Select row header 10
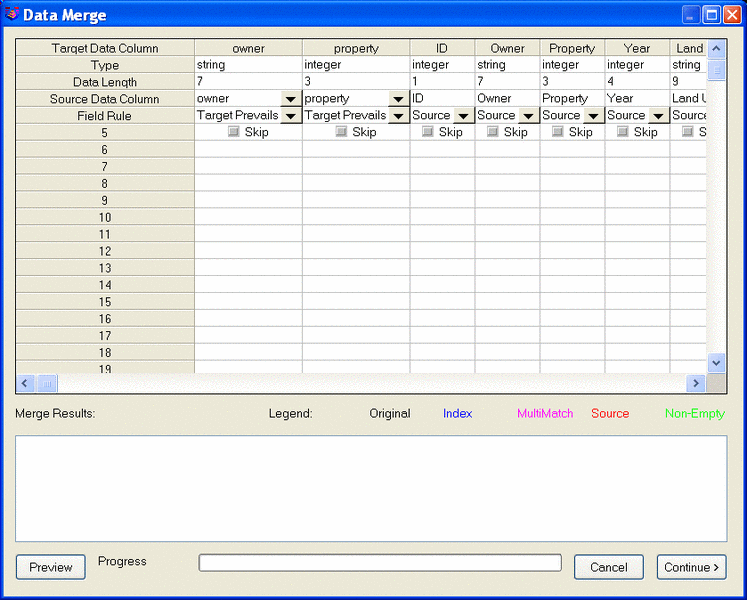The width and height of the screenshot is (747, 600). pyautogui.click(x=105, y=217)
